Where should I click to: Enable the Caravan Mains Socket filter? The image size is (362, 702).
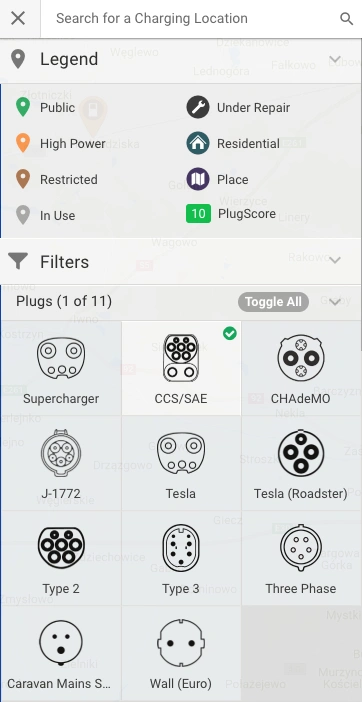pyautogui.click(x=61, y=653)
